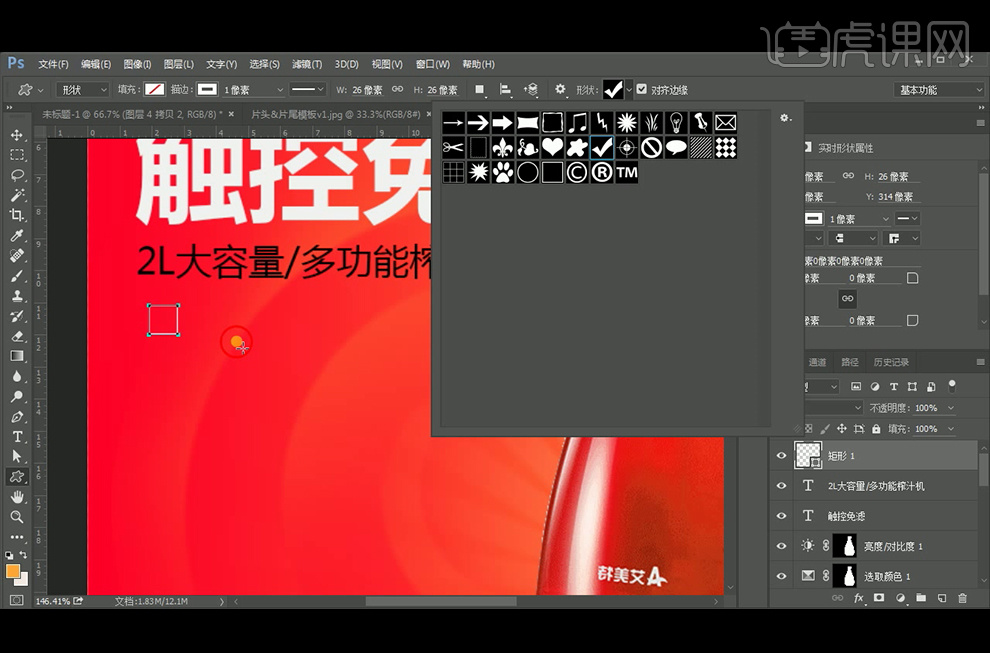Switch to 片头&片尾模板v1.jpg document tab
The height and width of the screenshot is (653, 990).
coord(335,114)
